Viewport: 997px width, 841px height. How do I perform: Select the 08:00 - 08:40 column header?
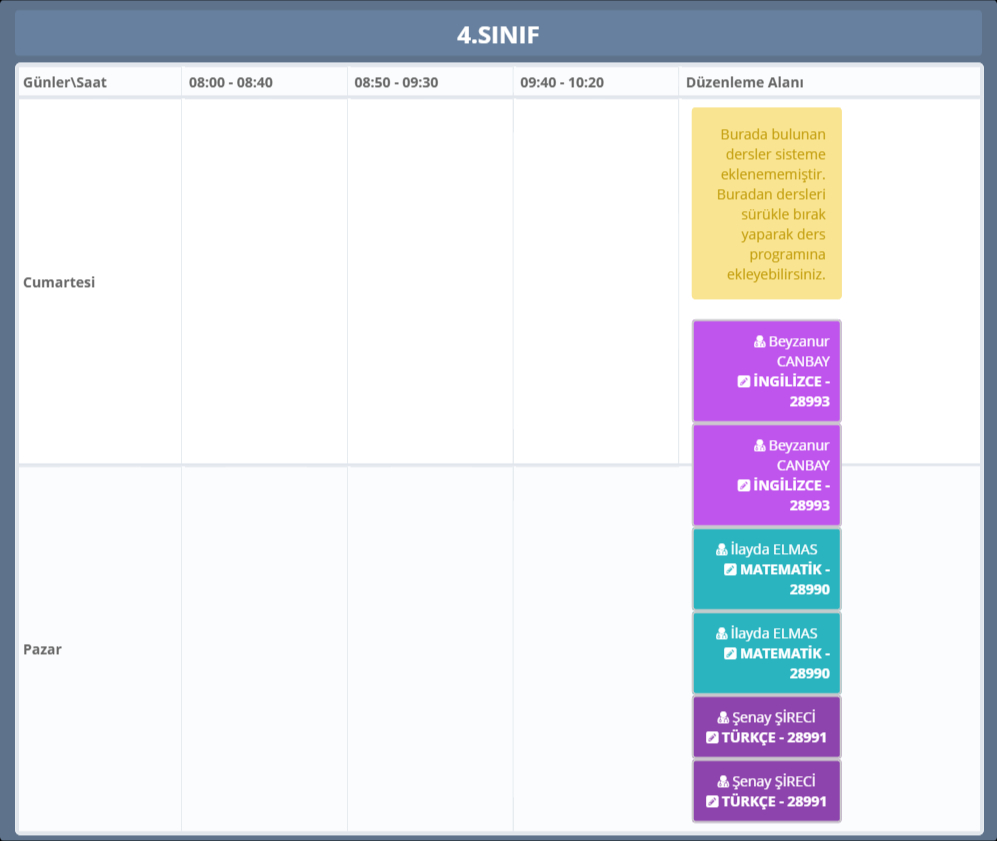click(x=230, y=82)
